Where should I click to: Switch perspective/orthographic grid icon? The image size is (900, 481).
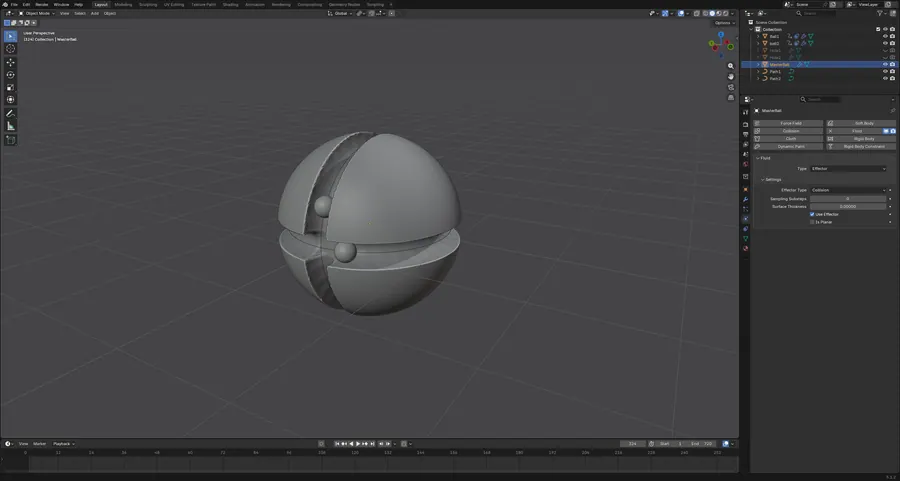731,98
